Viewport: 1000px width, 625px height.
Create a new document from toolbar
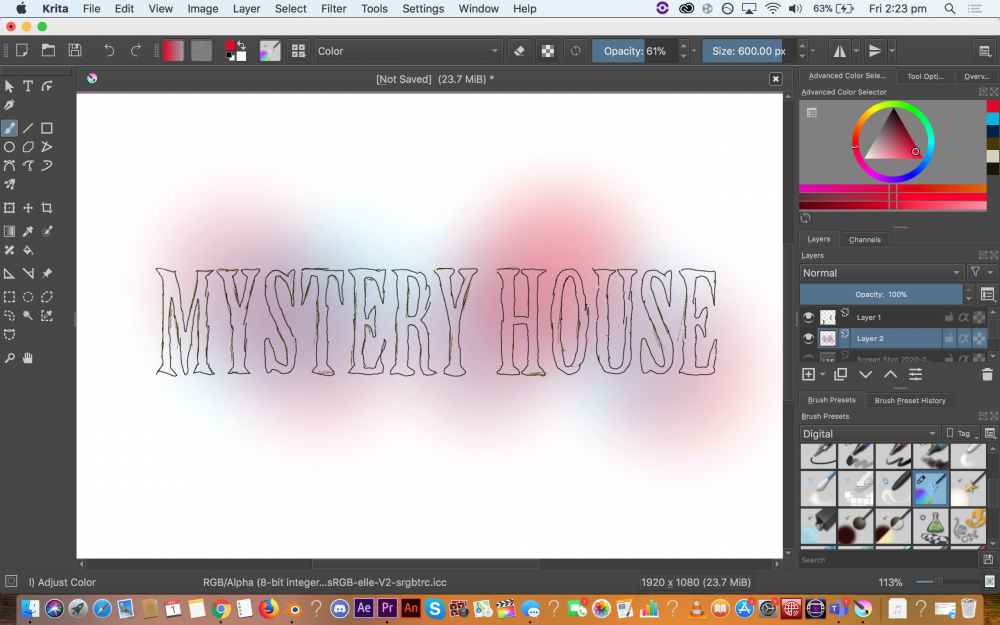pyautogui.click(x=22, y=50)
